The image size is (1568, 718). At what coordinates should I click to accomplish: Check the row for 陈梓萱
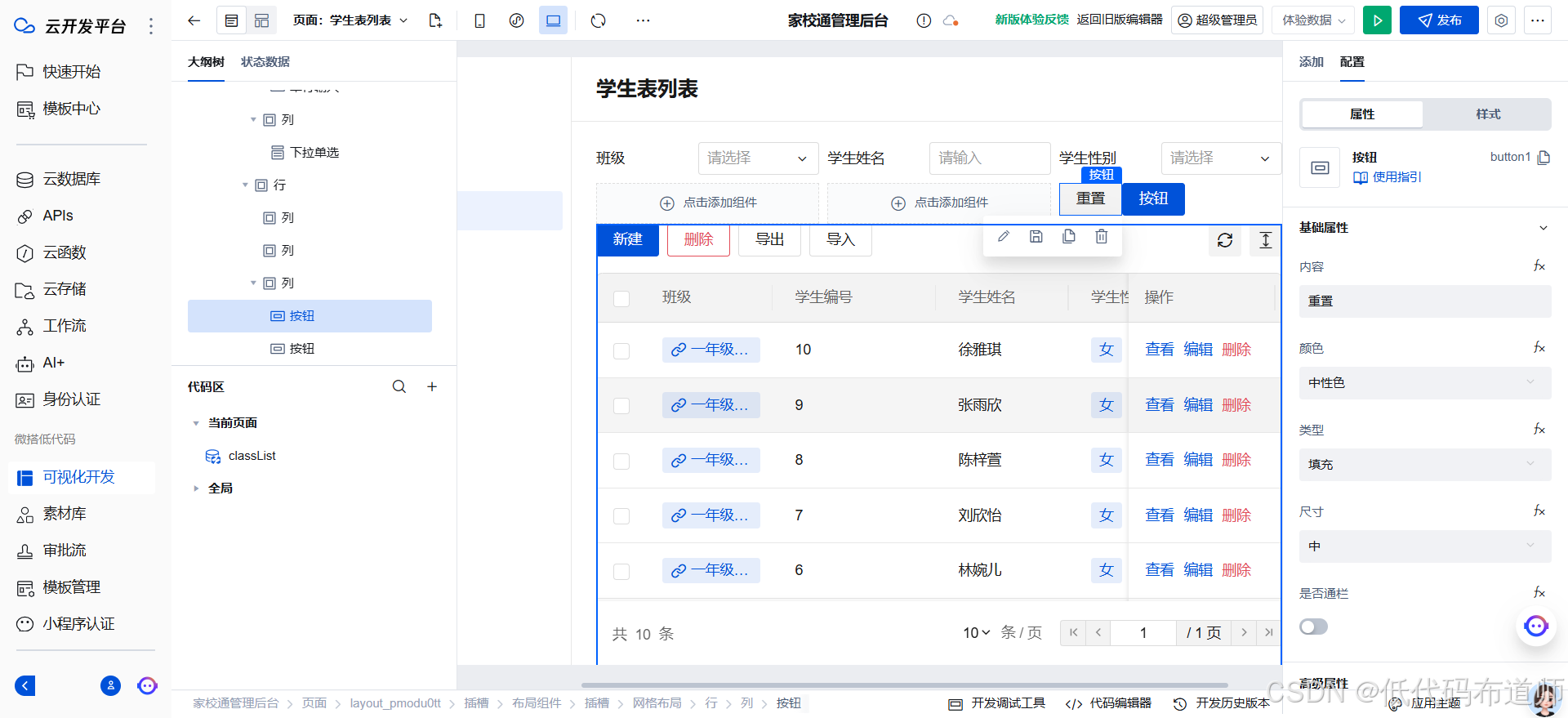621,461
